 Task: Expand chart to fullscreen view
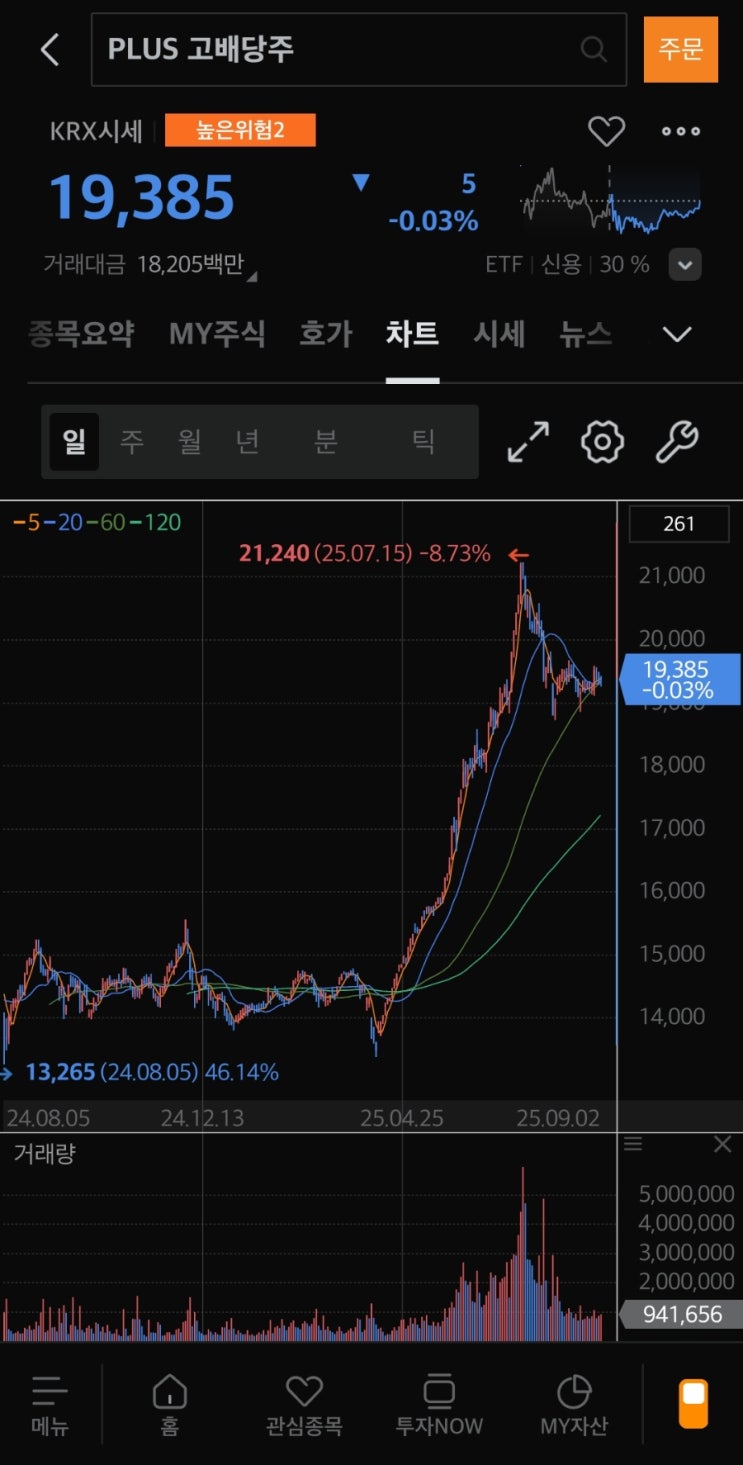tap(528, 441)
